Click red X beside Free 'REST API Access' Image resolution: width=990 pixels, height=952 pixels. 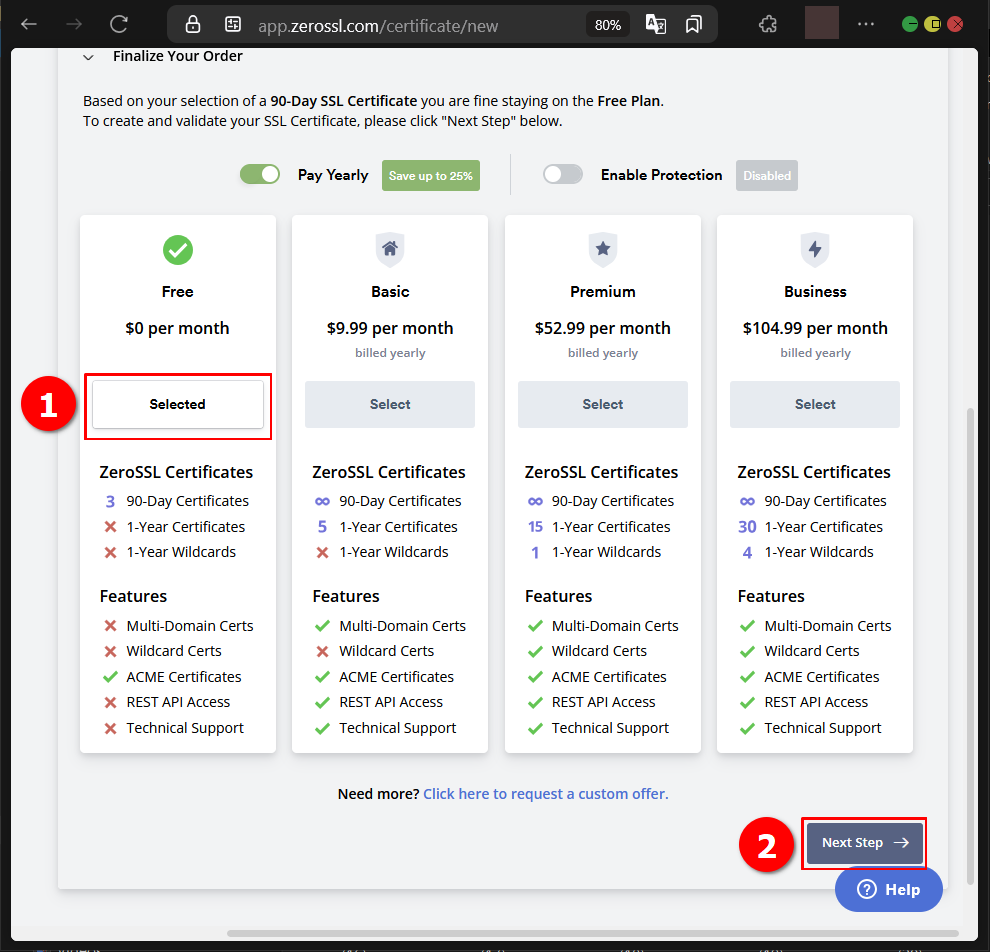(110, 703)
